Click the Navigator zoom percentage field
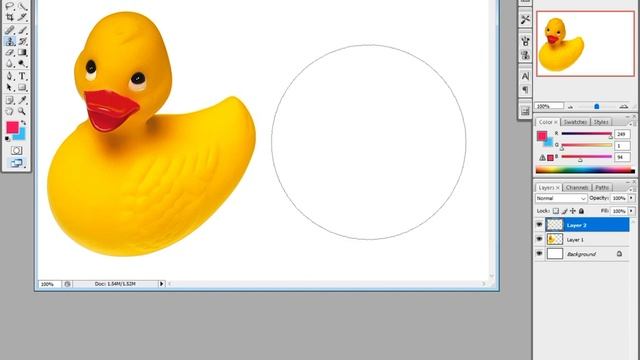This screenshot has width=640, height=360. pos(549,106)
